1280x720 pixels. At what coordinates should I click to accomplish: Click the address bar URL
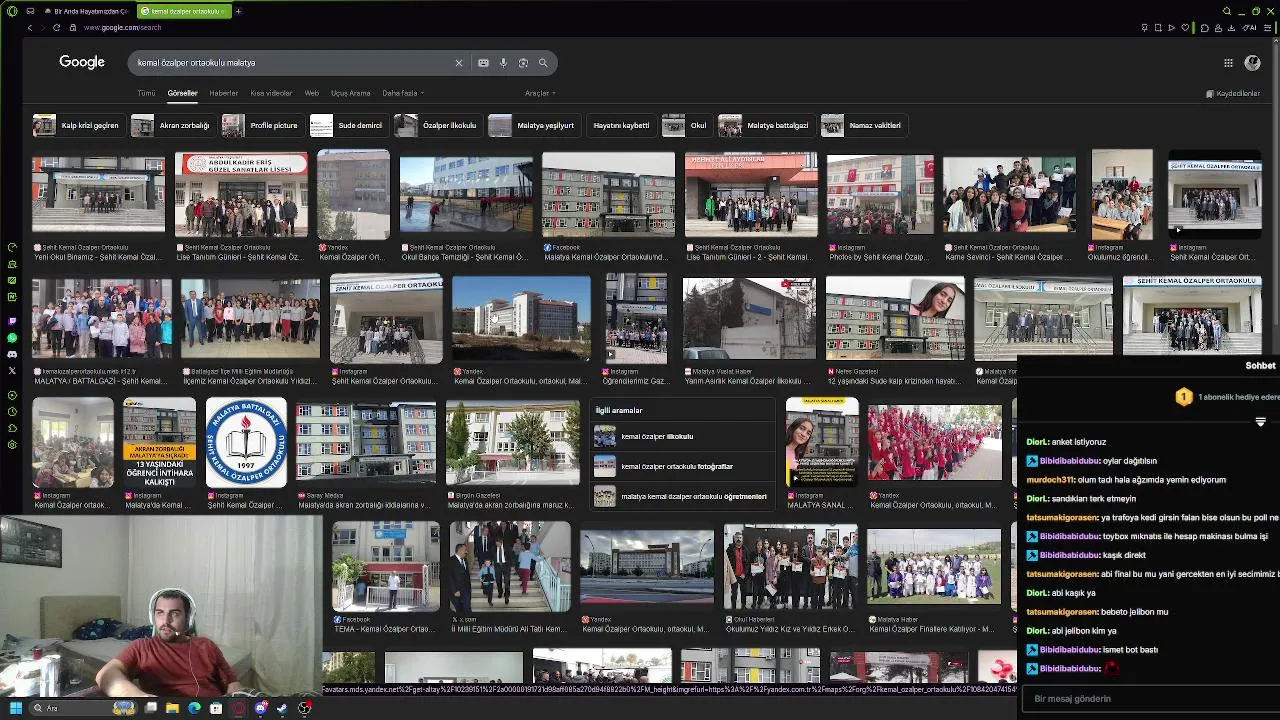(122, 28)
